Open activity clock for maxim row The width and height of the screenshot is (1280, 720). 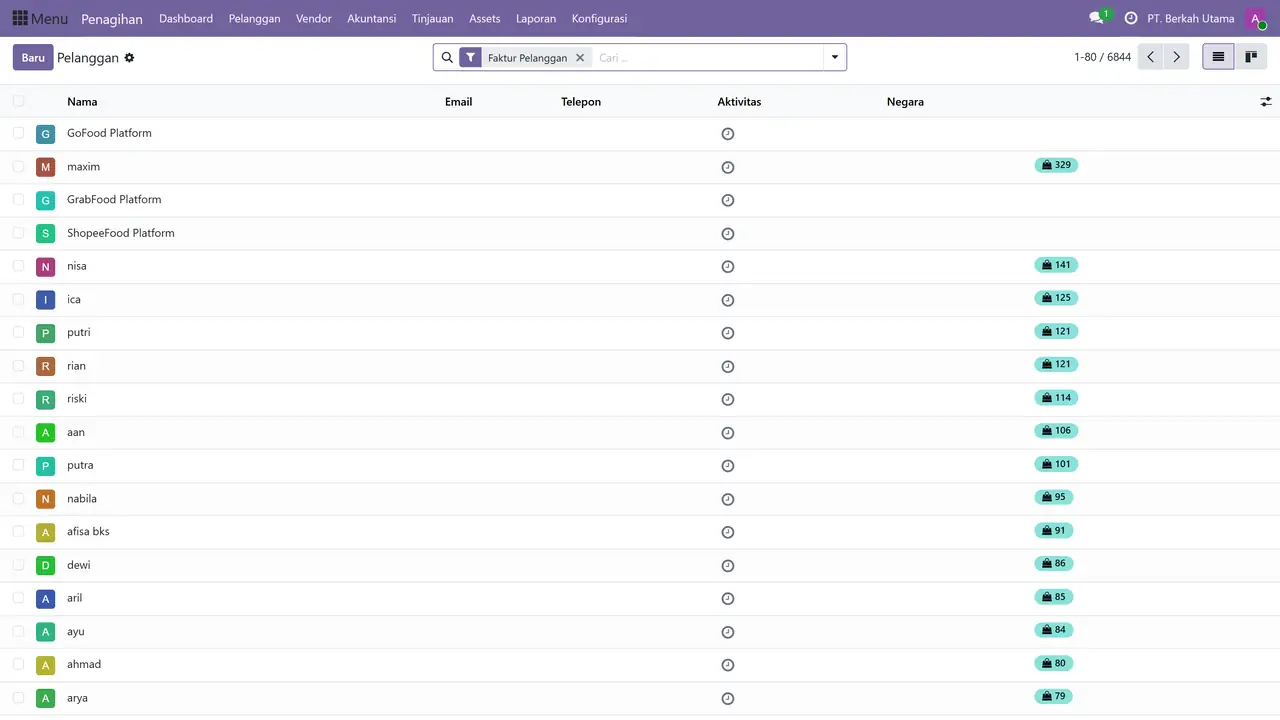728,167
